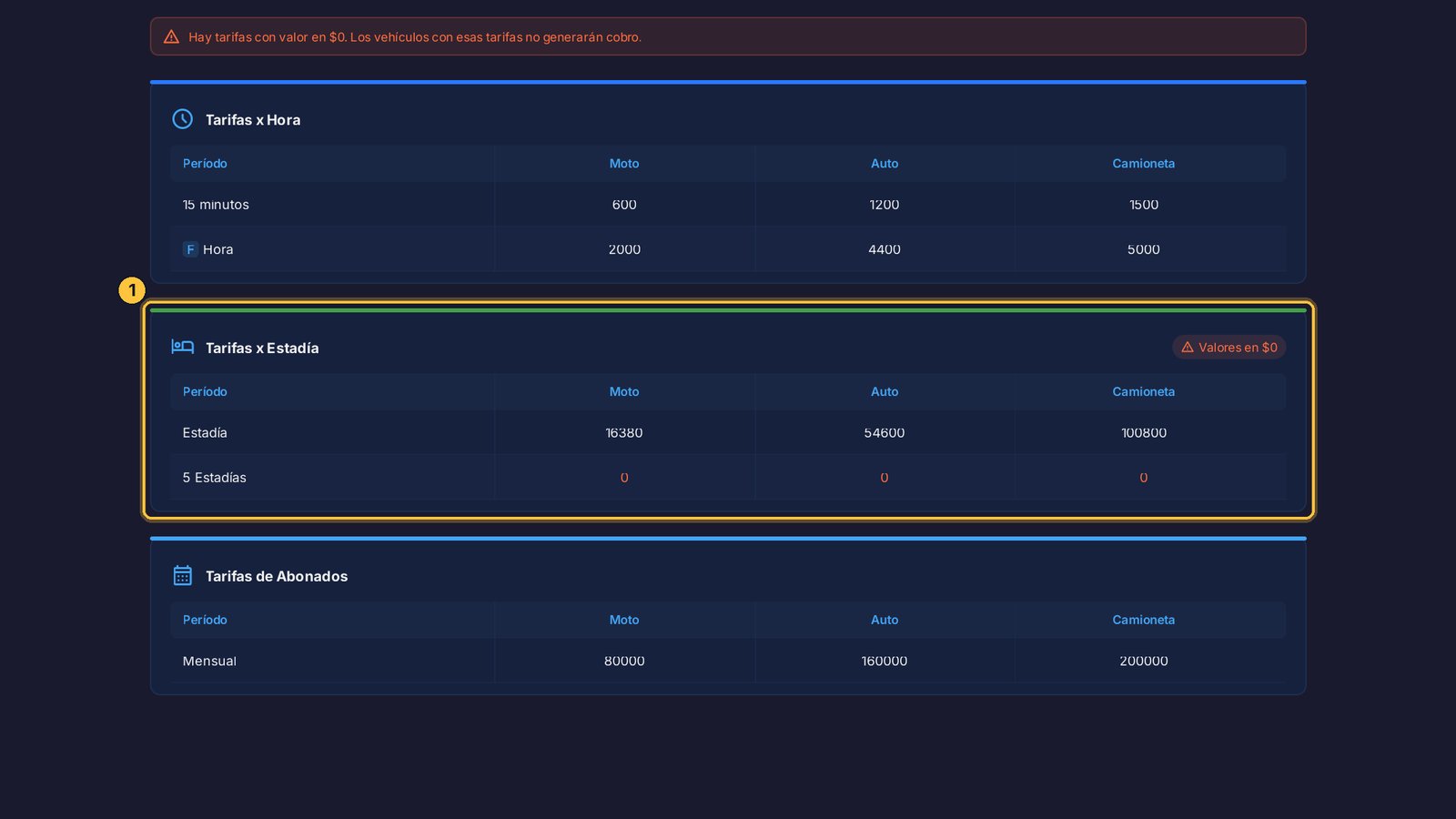Click the Moto header in Tarifas de Abonados
The height and width of the screenshot is (819, 1456).
(624, 621)
